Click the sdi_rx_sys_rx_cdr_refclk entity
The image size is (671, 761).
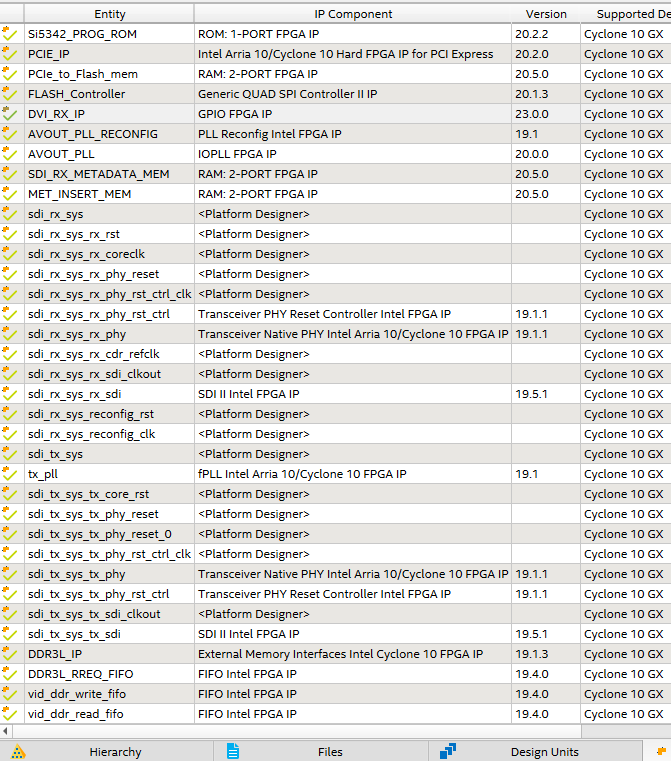[x=94, y=354]
